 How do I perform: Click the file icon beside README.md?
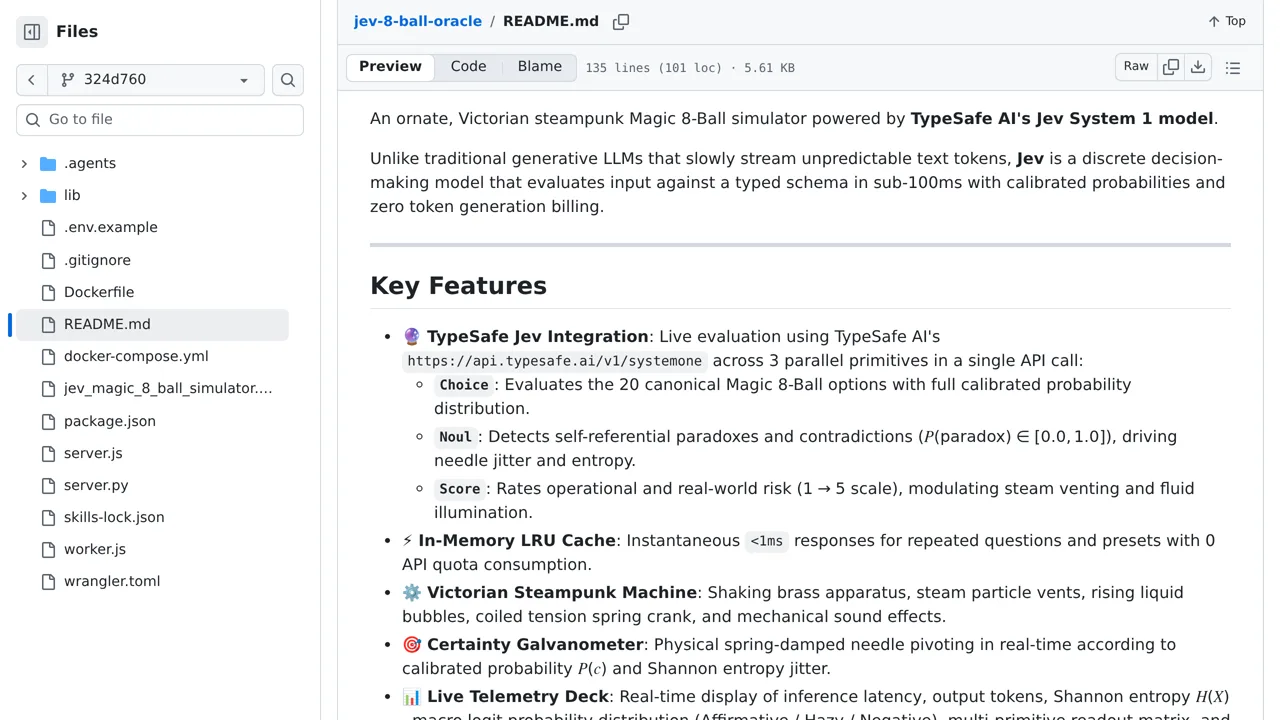click(48, 324)
